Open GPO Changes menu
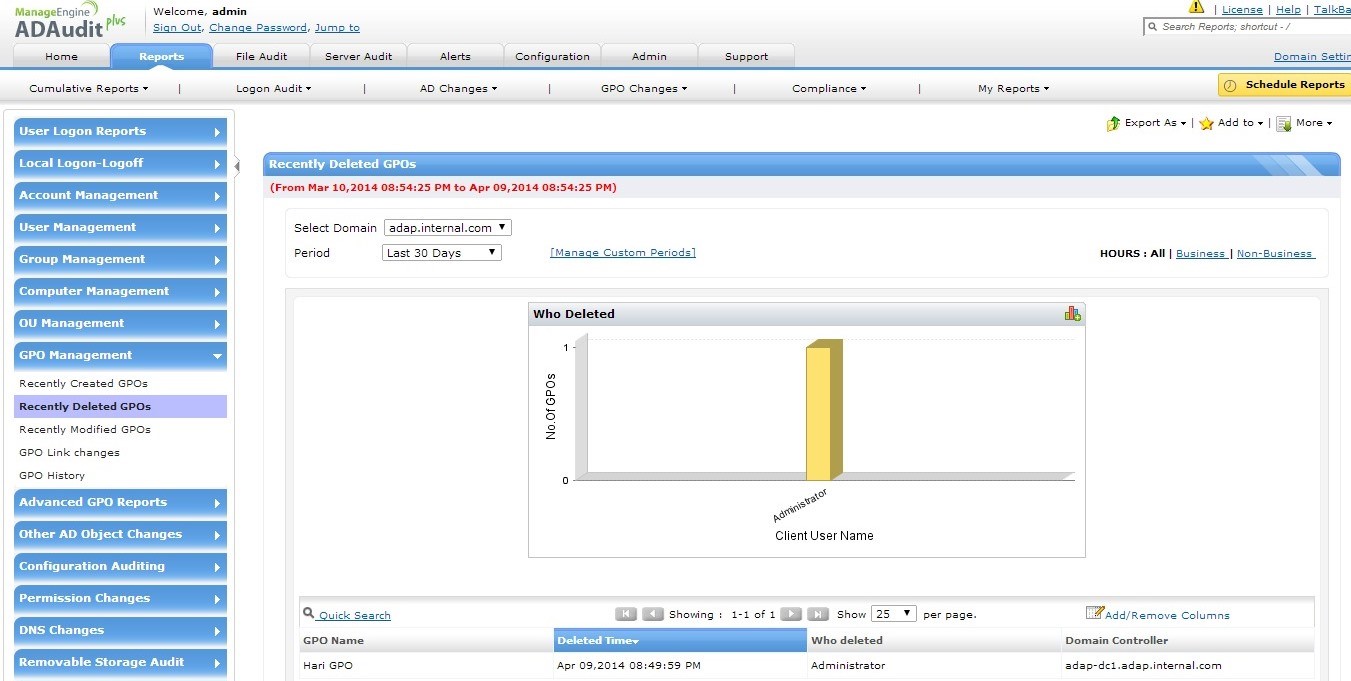The image size is (1351, 681). [x=644, y=89]
